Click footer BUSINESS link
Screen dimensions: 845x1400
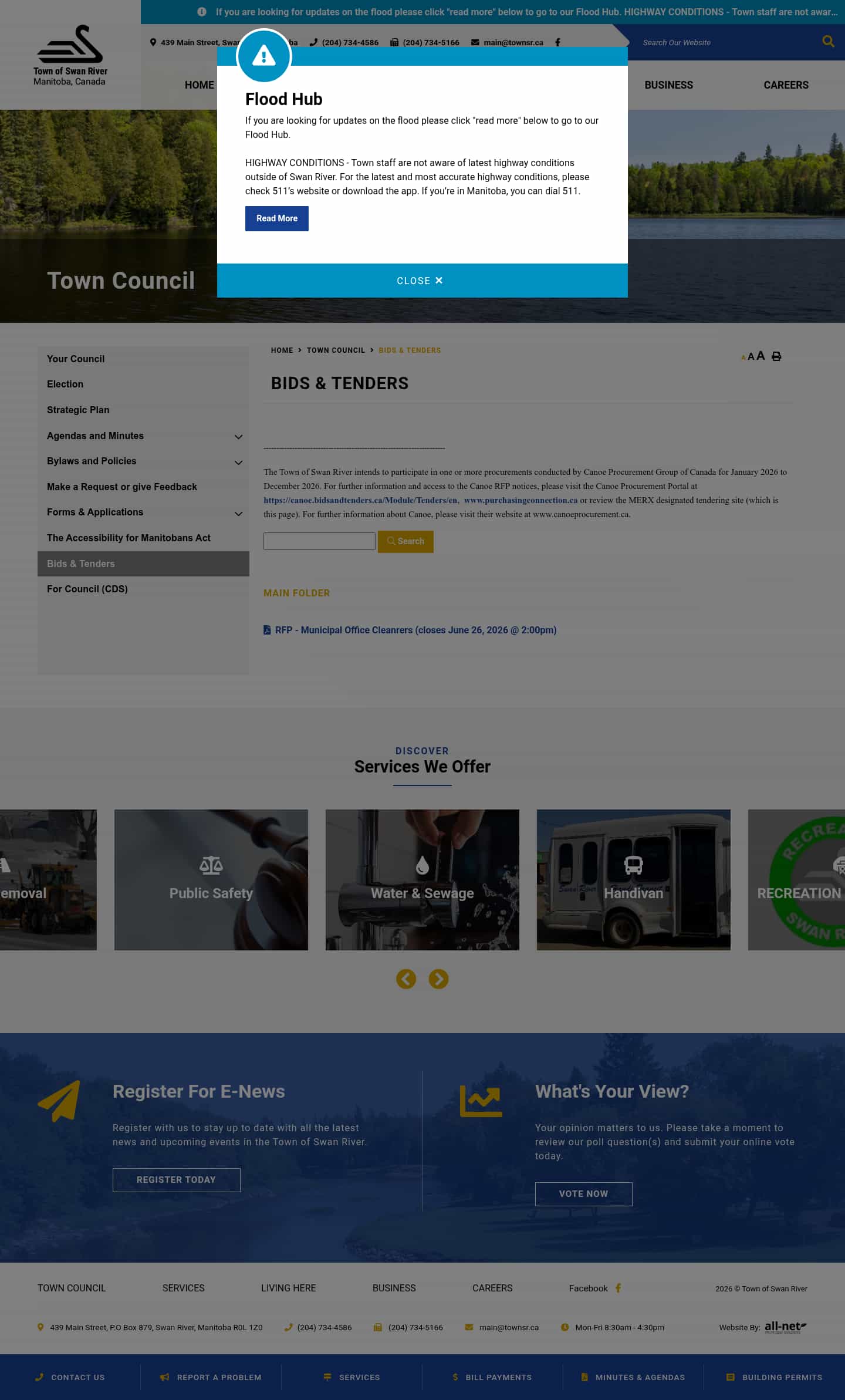point(394,1288)
